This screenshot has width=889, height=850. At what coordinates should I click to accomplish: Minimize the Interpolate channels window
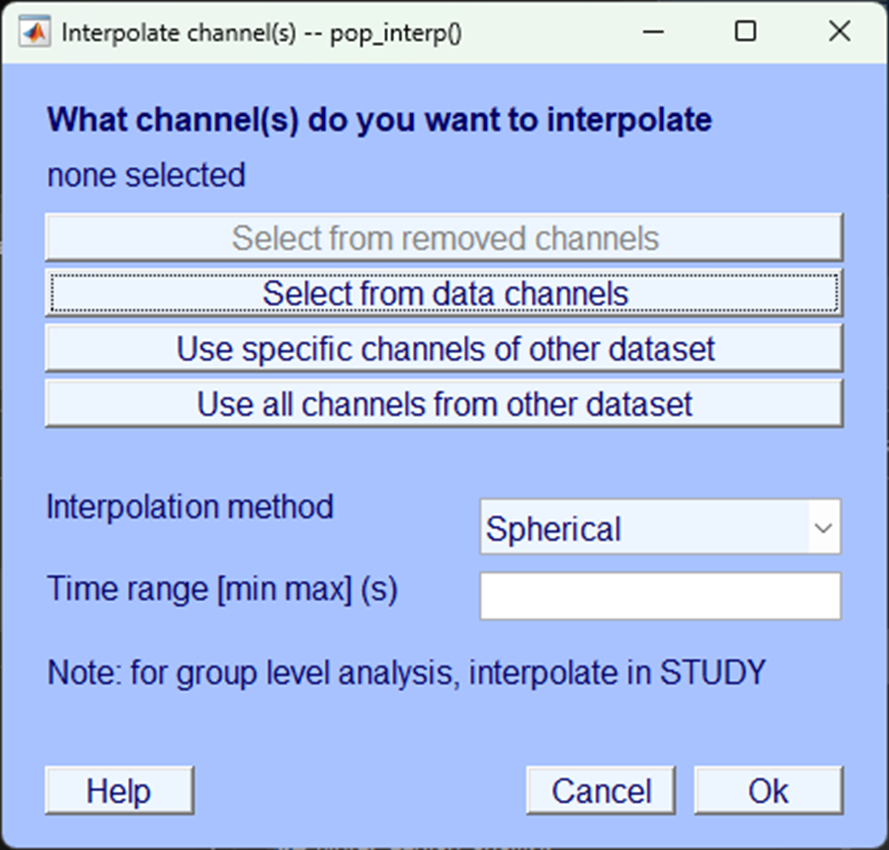click(x=652, y=31)
